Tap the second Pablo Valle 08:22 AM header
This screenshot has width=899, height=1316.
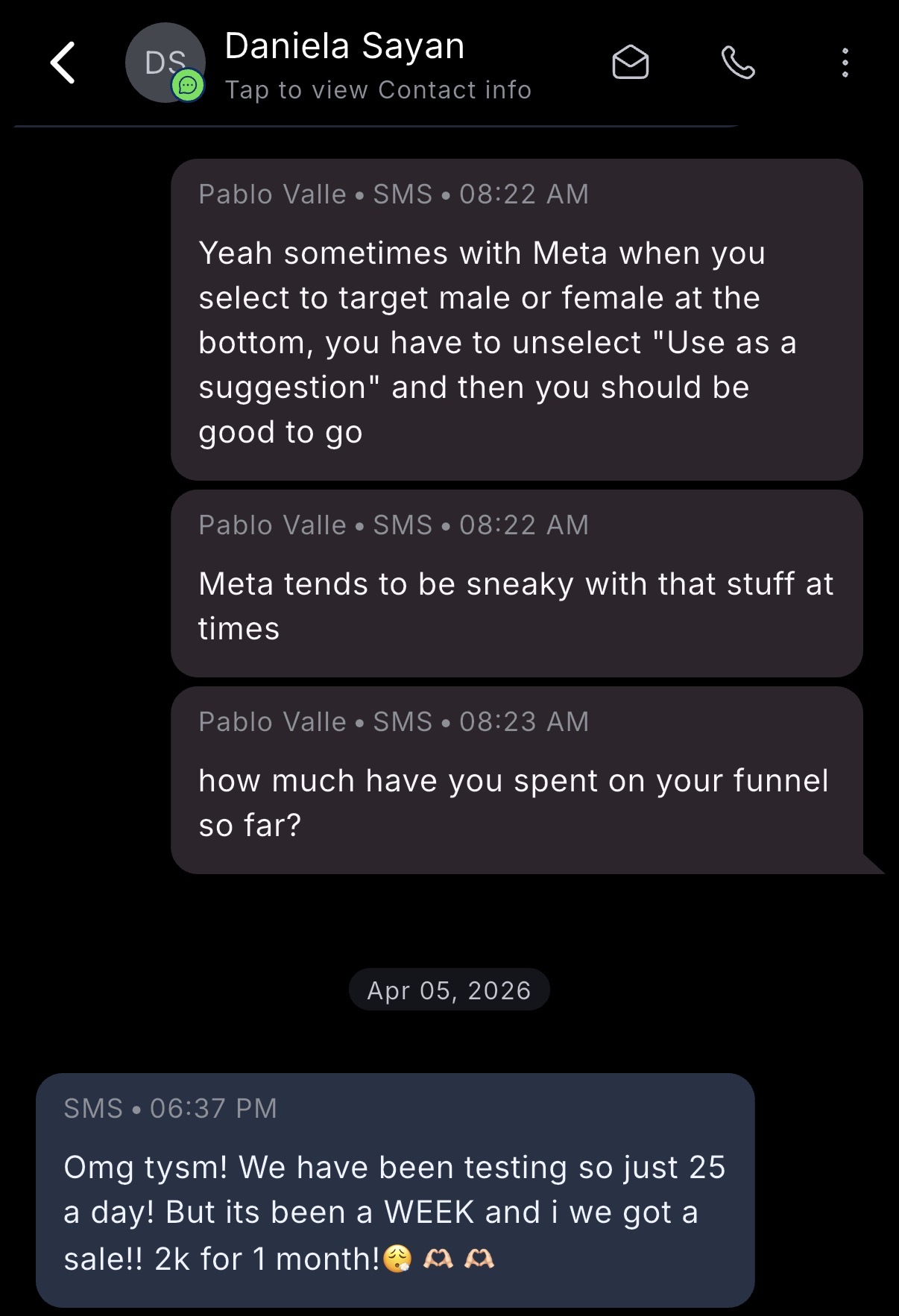tap(394, 525)
